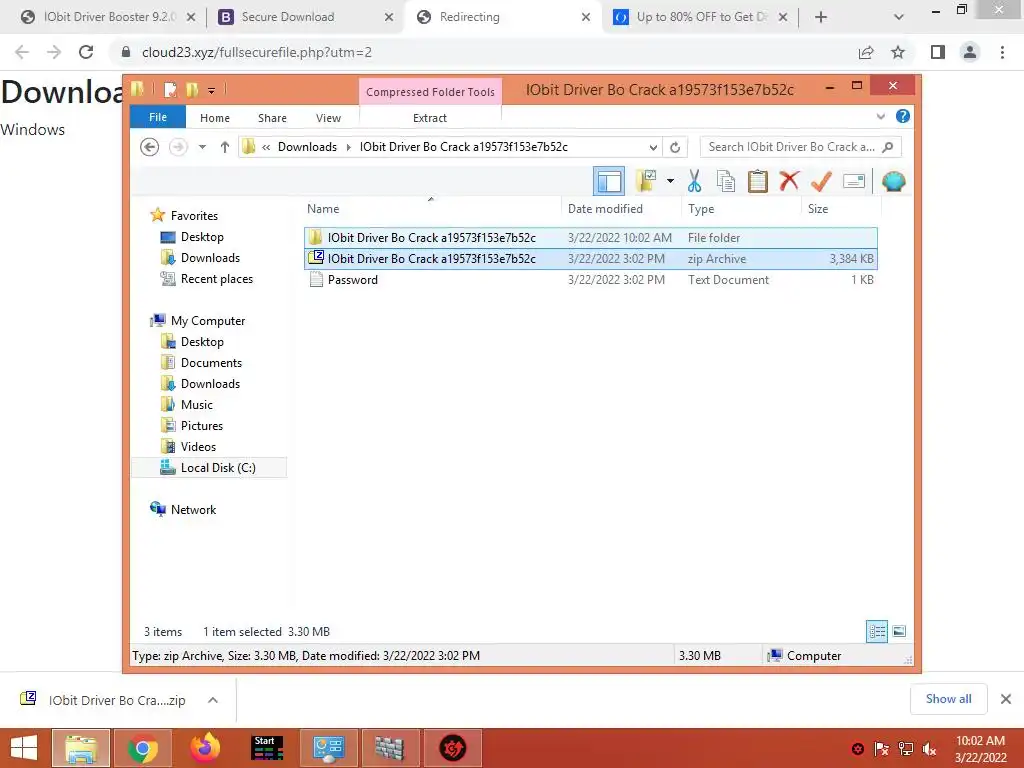Click Downloads in the address breadcrumb
This screenshot has height=768, width=1024.
307,147
